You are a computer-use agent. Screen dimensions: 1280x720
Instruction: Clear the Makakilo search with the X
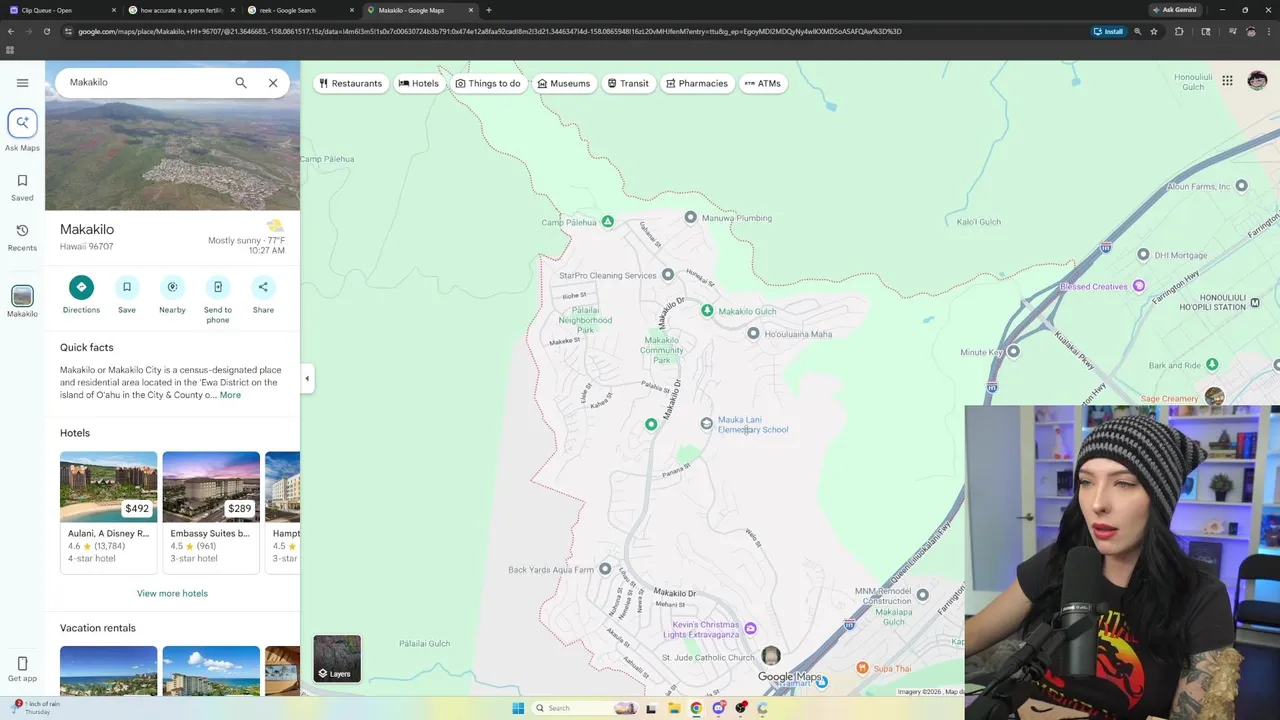[273, 83]
